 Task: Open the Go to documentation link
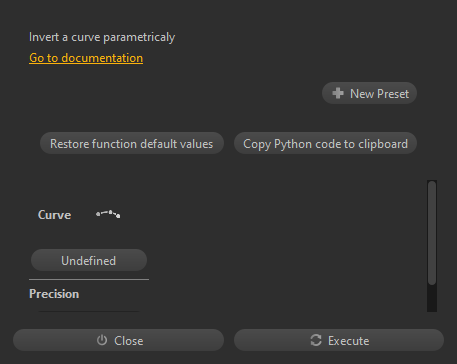(86, 58)
